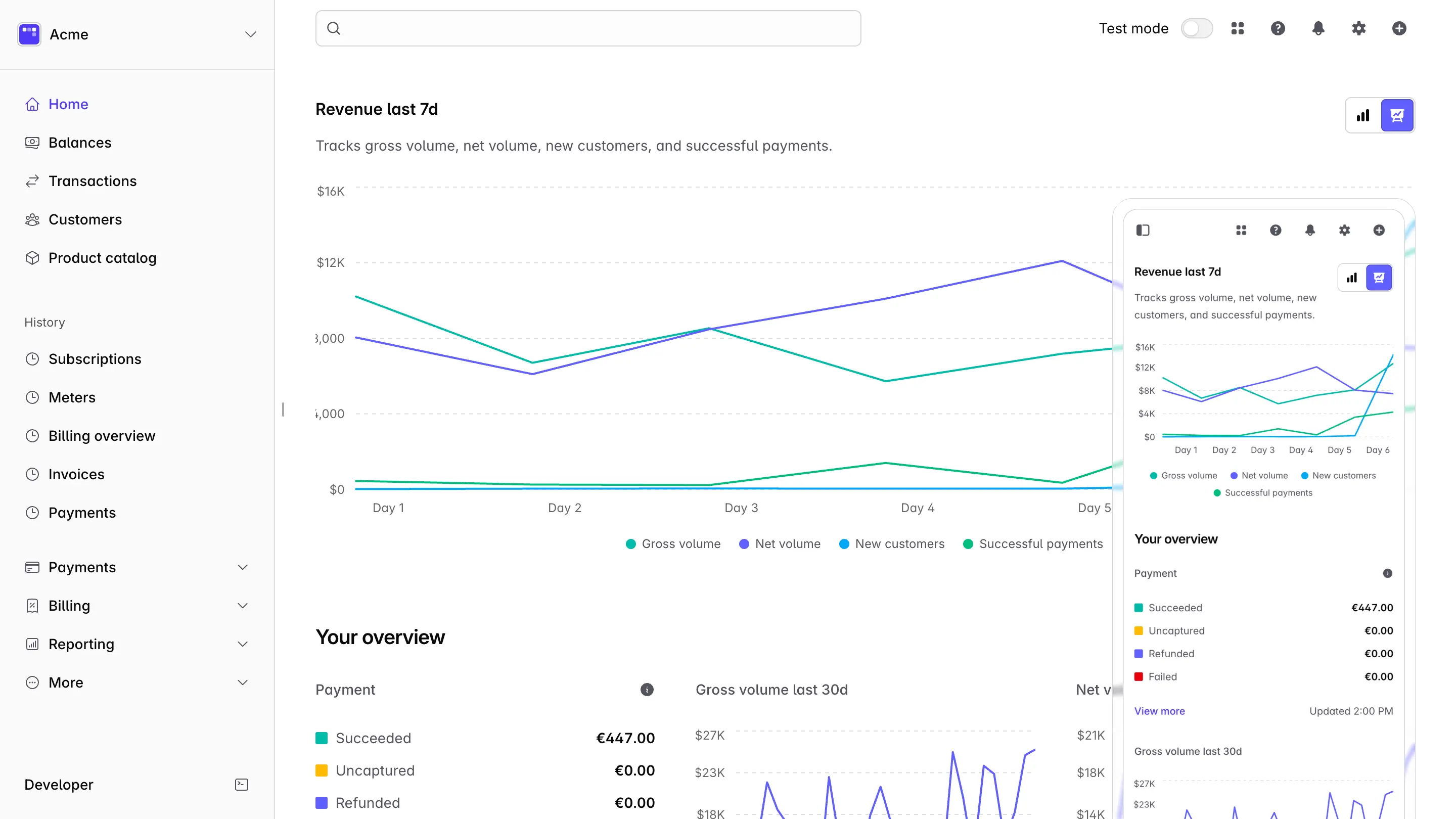
Task: Open Developer terminal icon in sidebar
Action: 241,784
